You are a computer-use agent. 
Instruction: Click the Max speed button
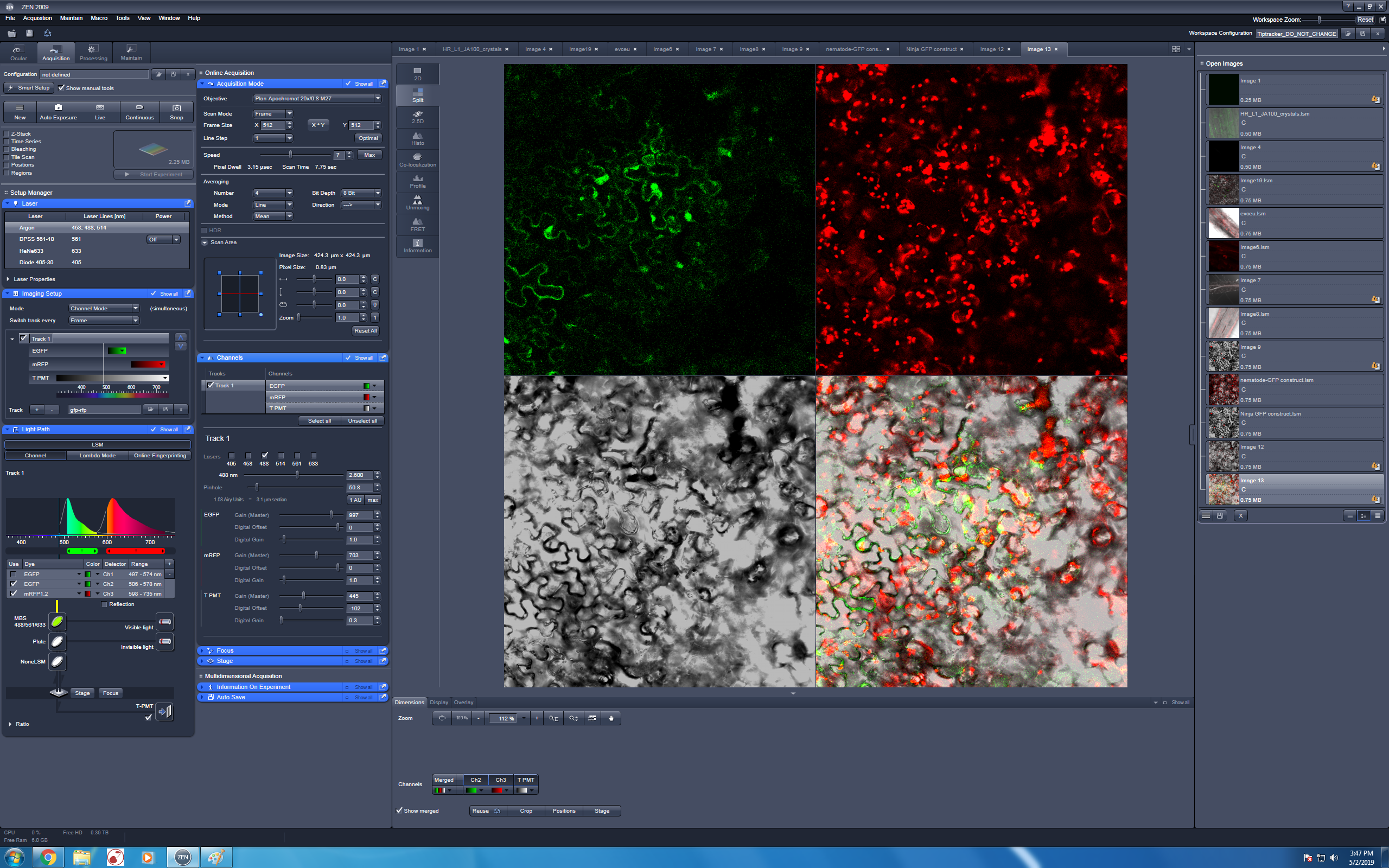tap(369, 155)
